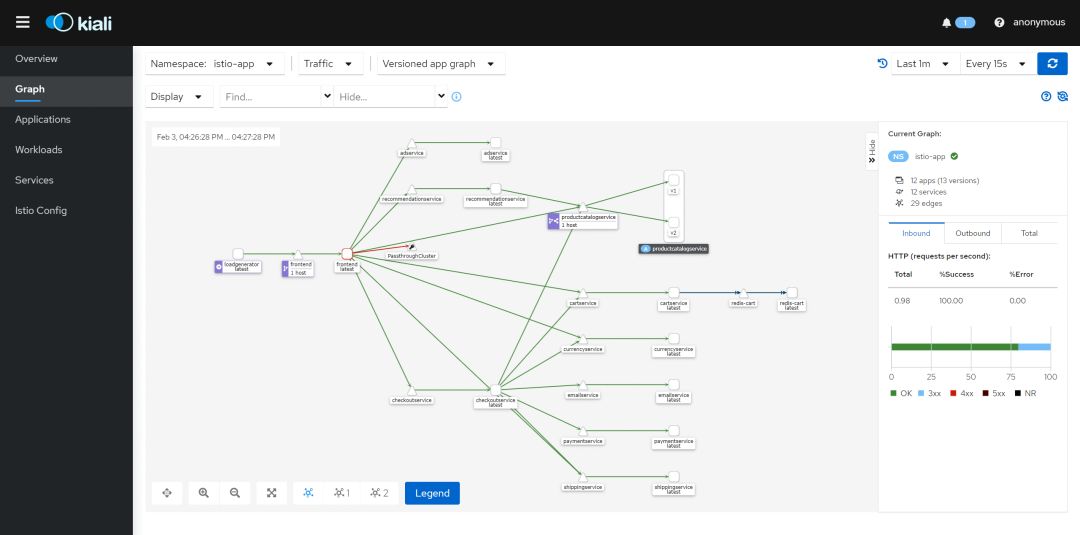Open the hamburger navigation menu
The height and width of the screenshot is (535, 1080).
23,22
